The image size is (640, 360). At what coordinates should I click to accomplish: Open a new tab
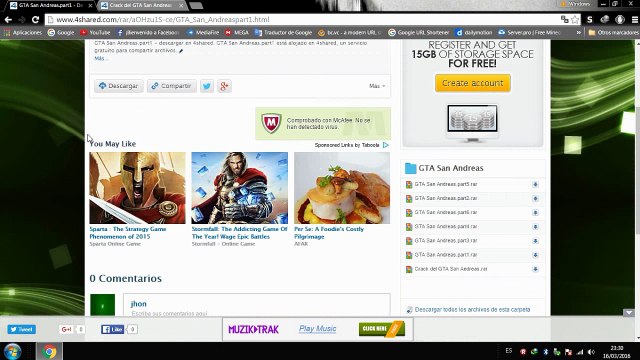196,5
